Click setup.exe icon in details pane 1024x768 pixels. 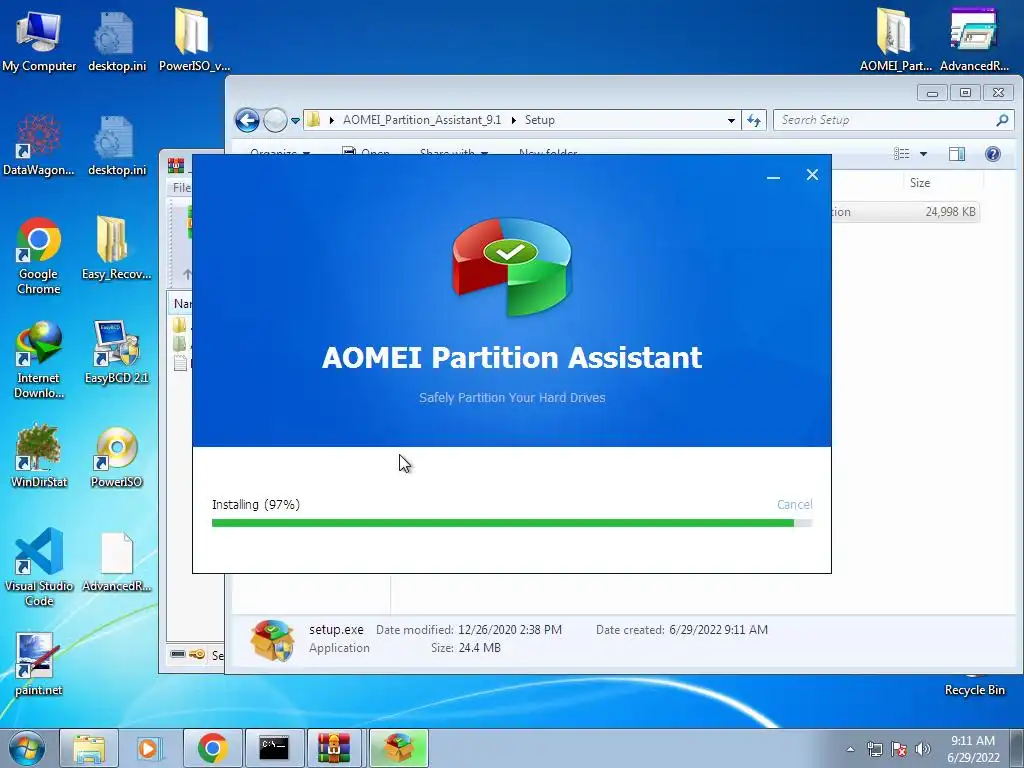272,640
